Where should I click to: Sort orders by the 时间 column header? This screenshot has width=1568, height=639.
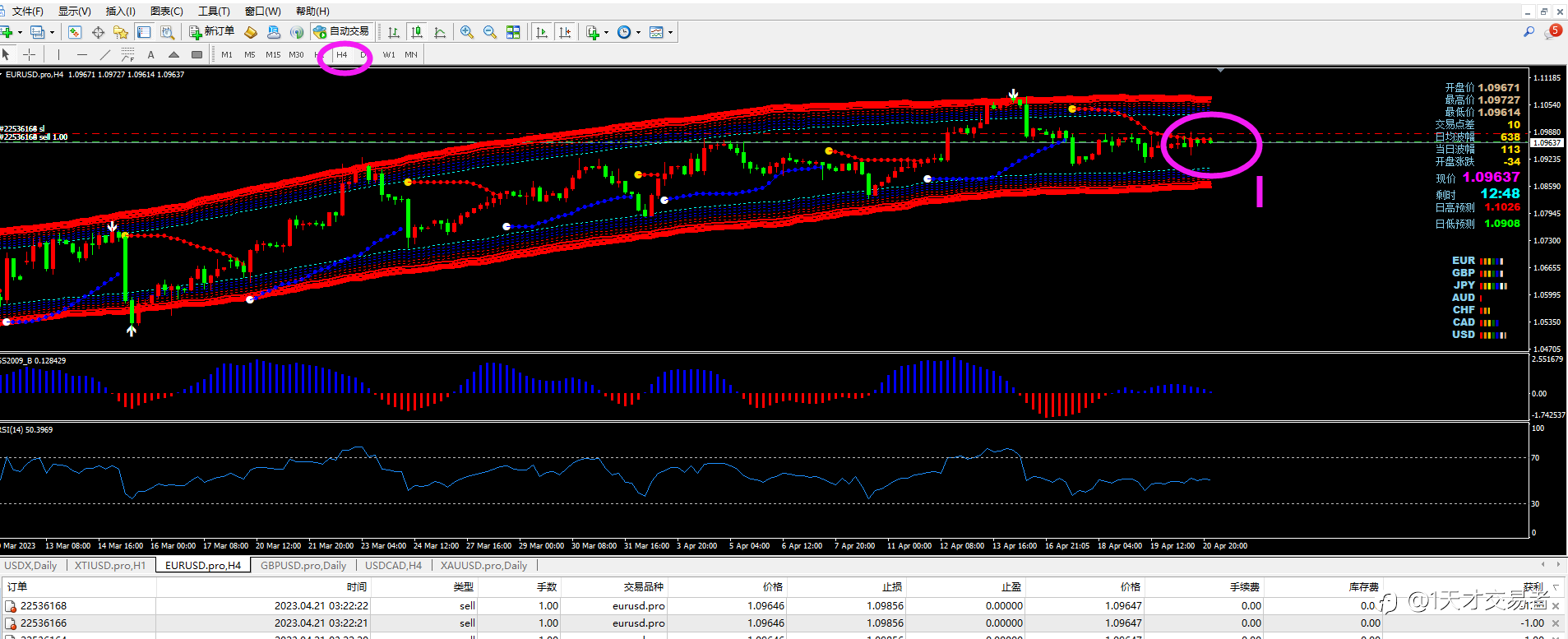coord(263,586)
